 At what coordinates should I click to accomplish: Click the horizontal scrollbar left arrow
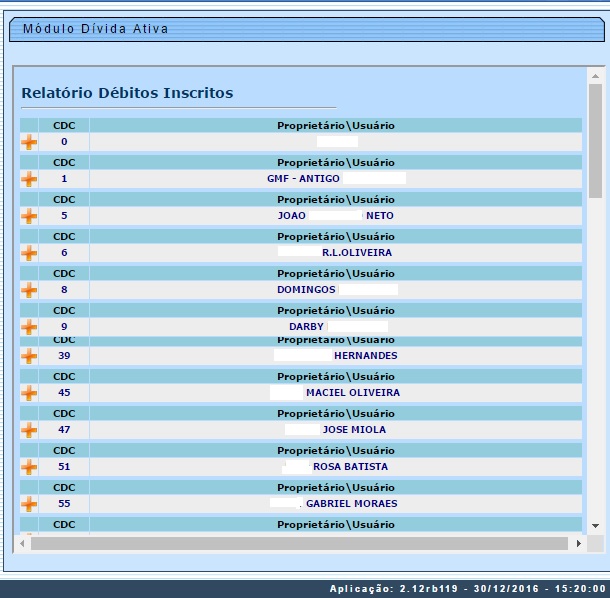[x=21, y=543]
